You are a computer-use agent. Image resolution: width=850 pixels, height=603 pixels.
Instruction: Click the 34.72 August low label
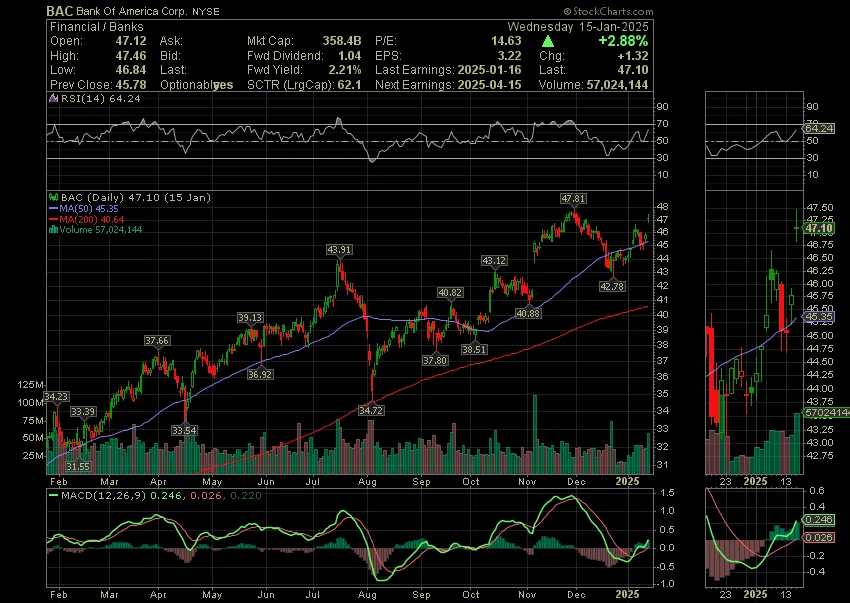(x=371, y=410)
